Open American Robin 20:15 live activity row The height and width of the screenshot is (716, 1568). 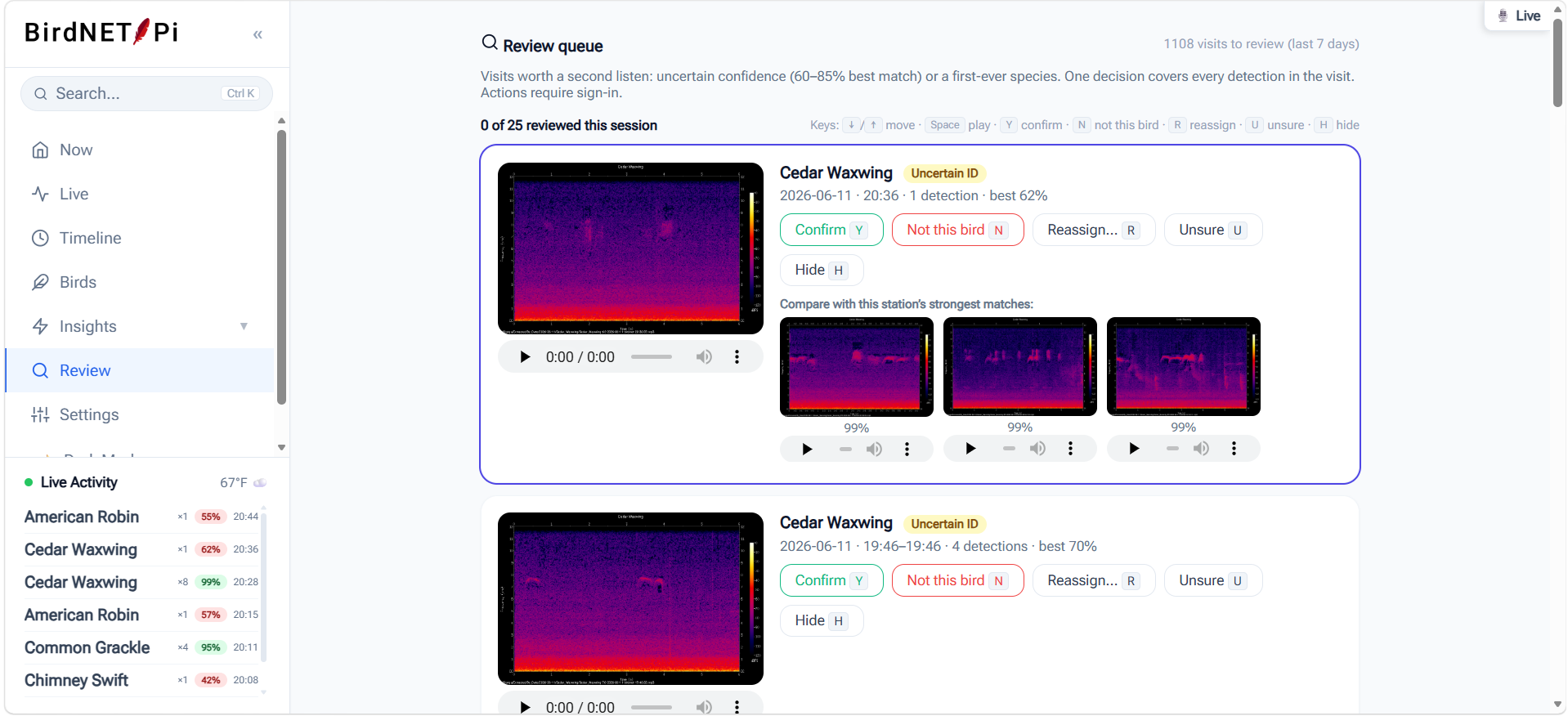[x=141, y=615]
